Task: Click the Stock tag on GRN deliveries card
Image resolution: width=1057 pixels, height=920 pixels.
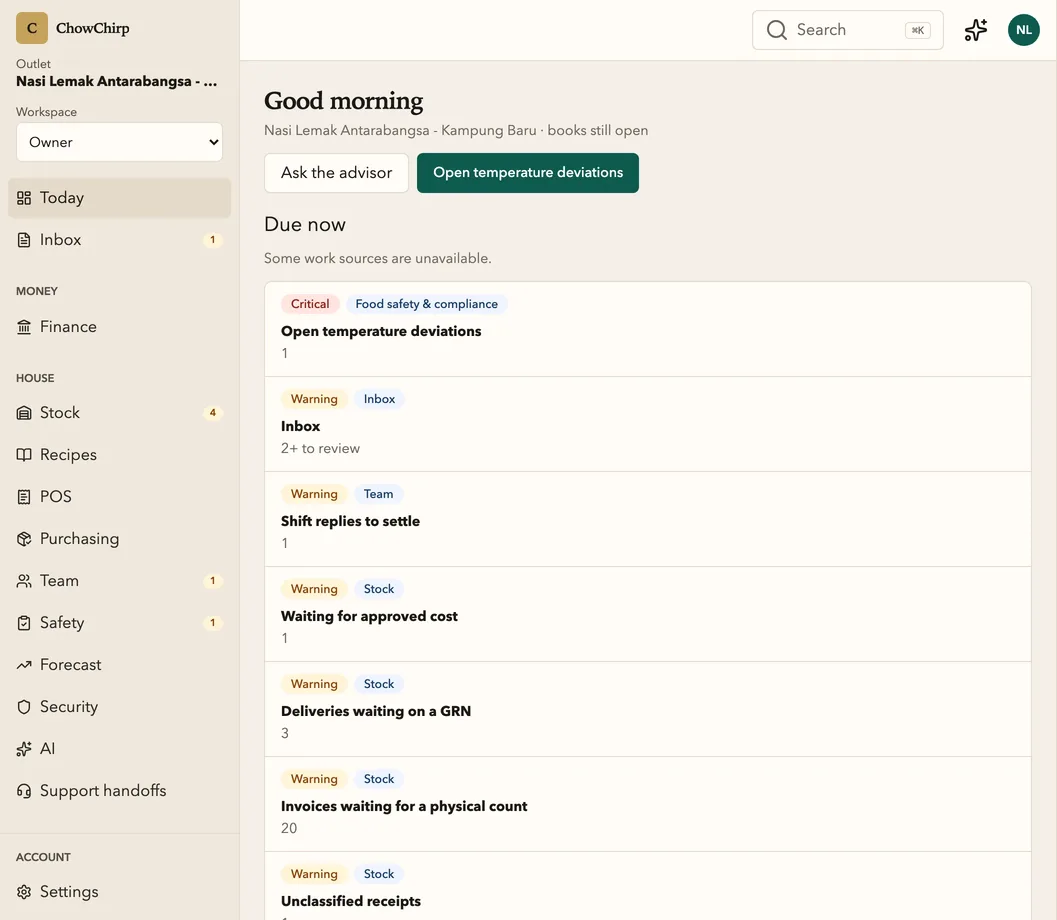Action: click(379, 684)
